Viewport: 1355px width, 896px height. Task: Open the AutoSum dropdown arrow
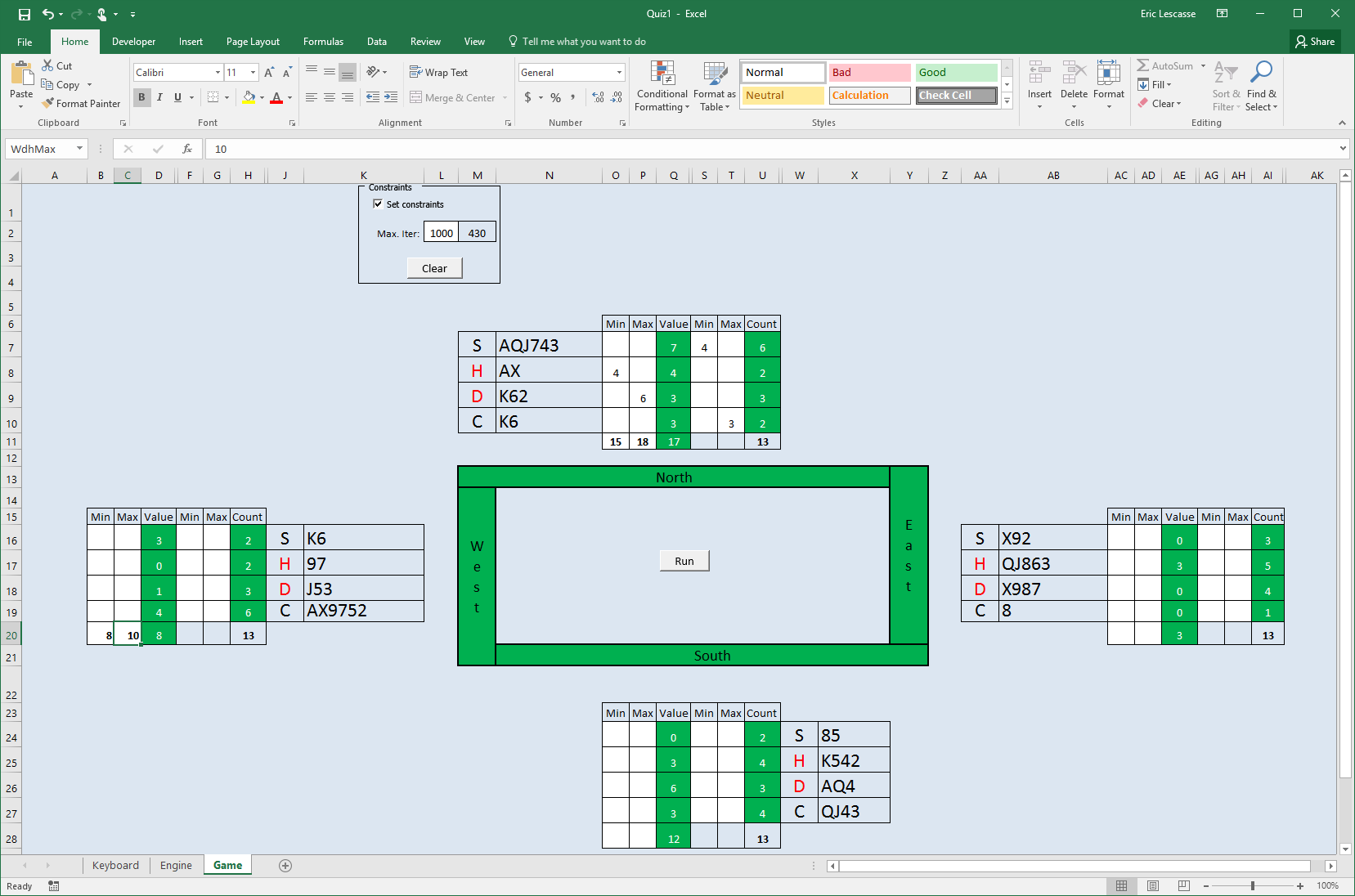click(1203, 66)
